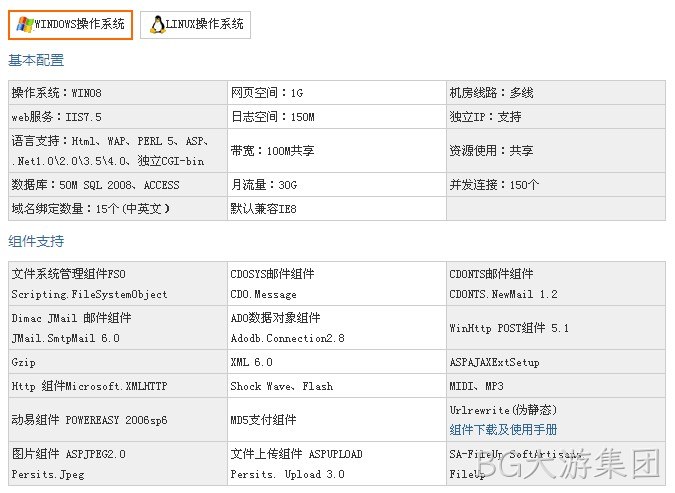Click the 默认兼容IE8 cell

tap(337, 209)
